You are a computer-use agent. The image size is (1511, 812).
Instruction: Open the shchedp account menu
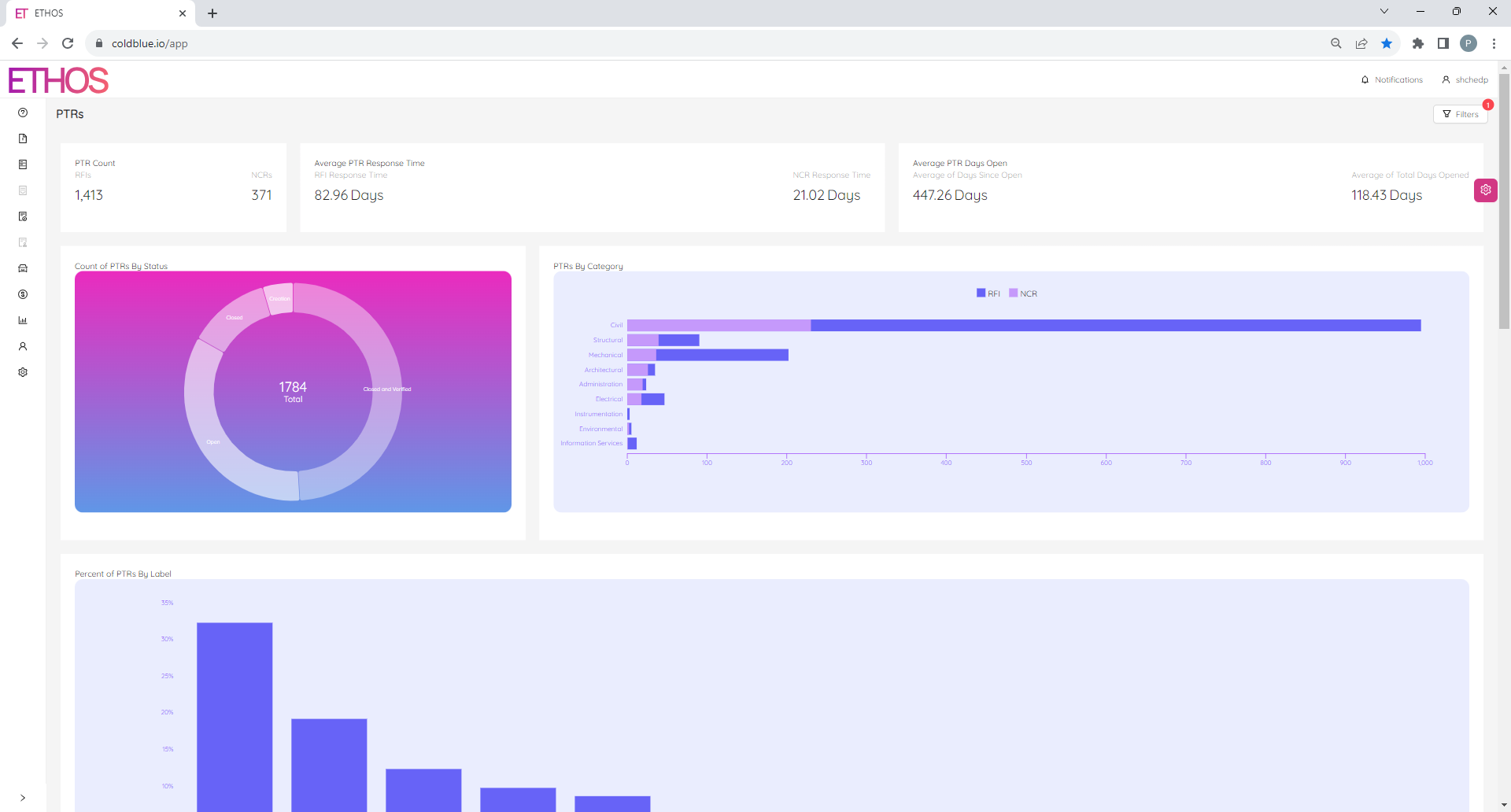tap(1465, 79)
